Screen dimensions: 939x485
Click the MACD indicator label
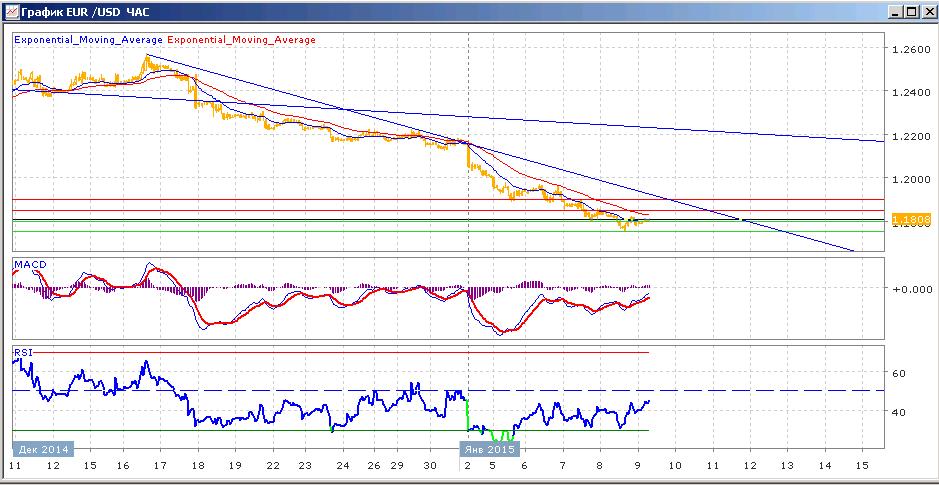(x=25, y=265)
